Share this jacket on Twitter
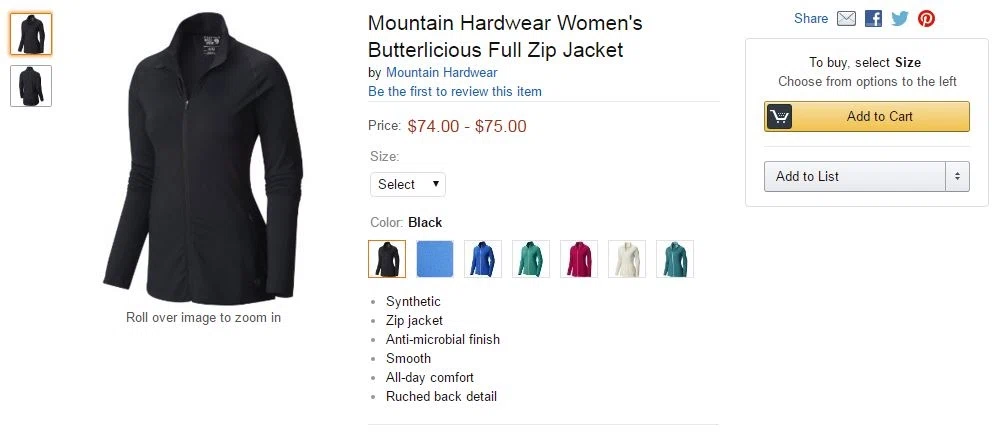Viewport: 995px width, 436px height. point(900,18)
